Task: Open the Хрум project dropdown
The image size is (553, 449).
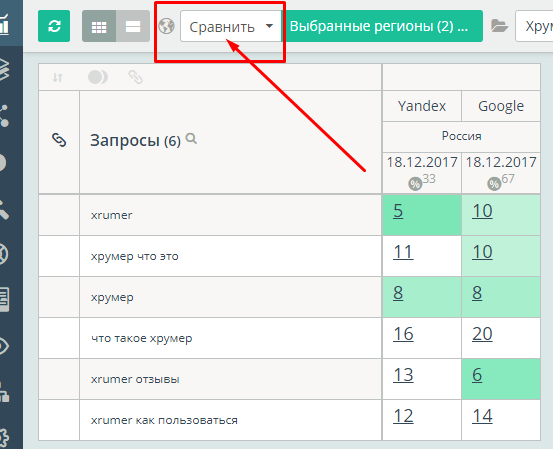Action: pyautogui.click(x=534, y=26)
